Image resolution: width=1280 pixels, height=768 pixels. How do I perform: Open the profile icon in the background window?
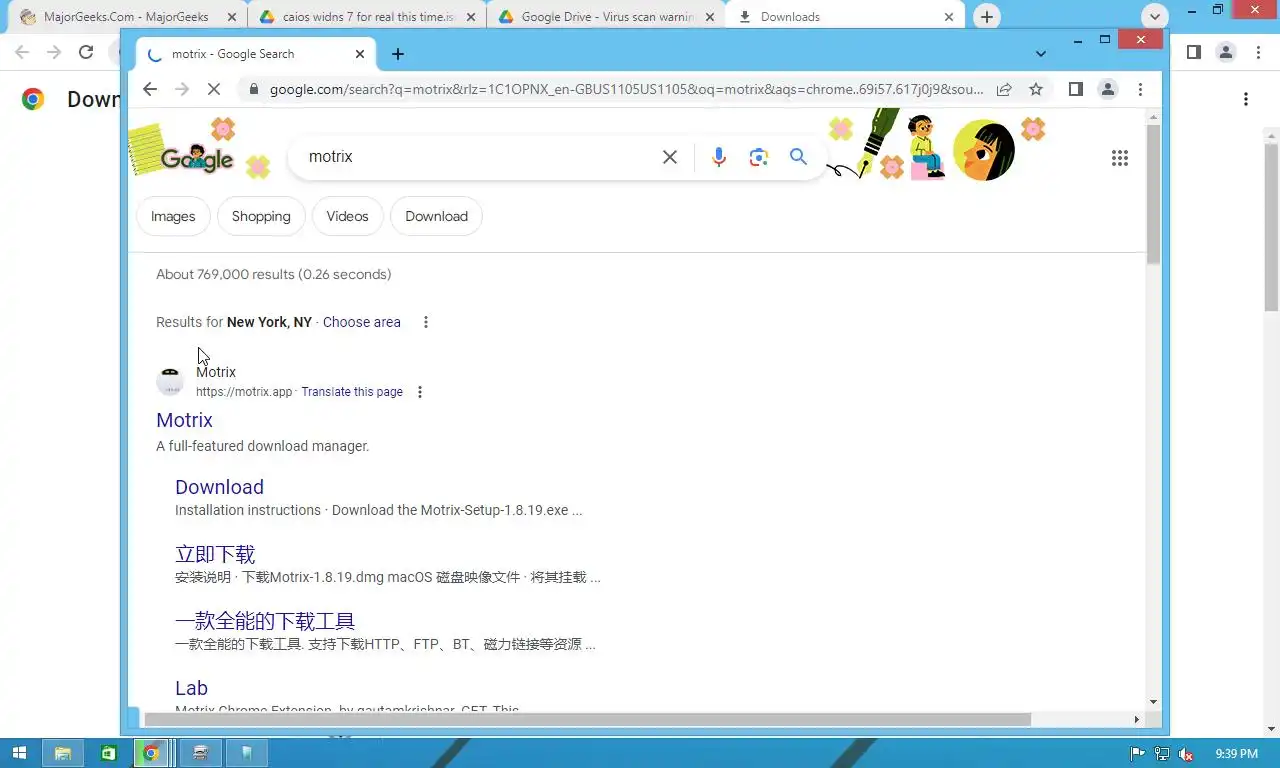pos(1226,52)
